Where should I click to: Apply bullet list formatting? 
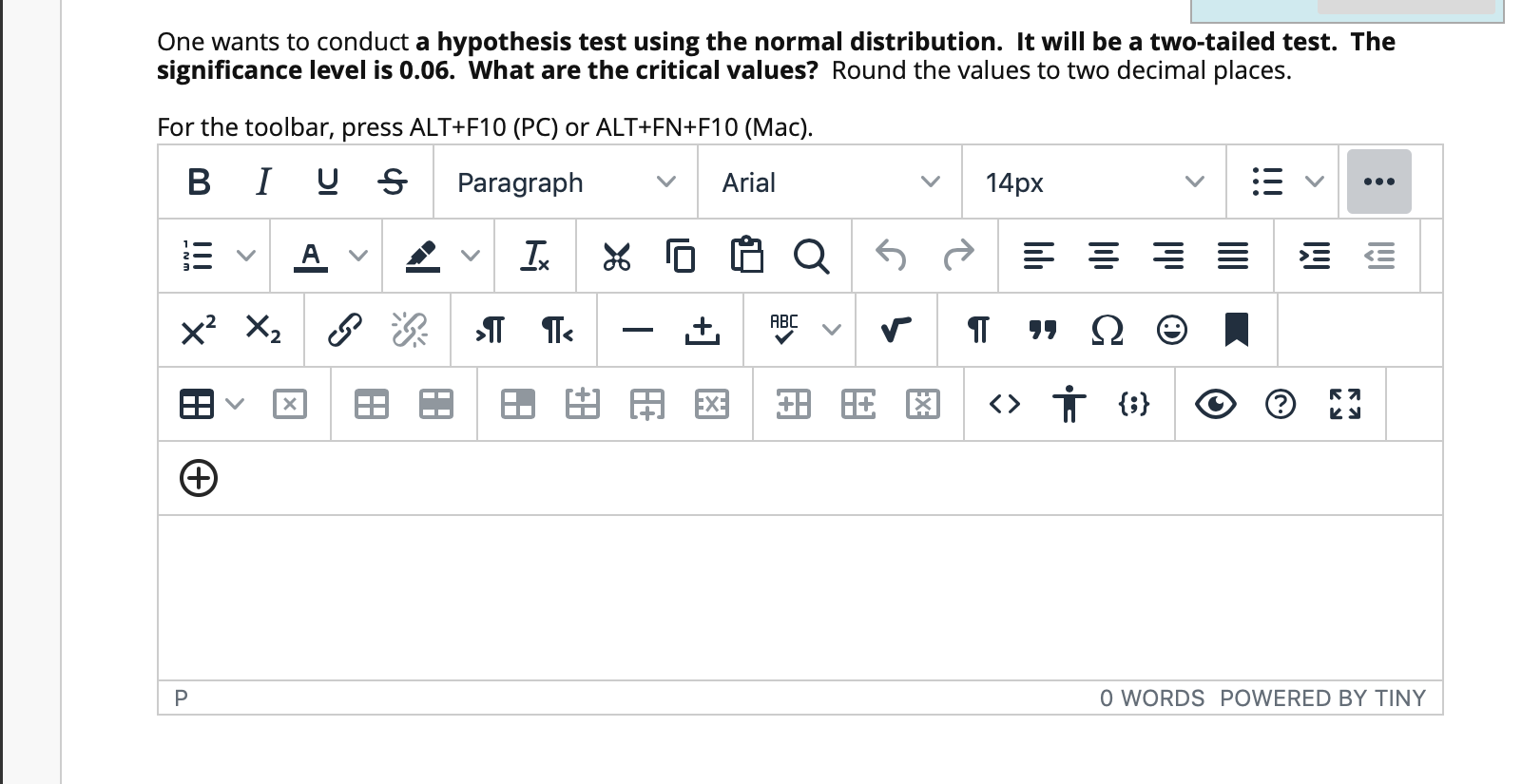pyautogui.click(x=1266, y=182)
